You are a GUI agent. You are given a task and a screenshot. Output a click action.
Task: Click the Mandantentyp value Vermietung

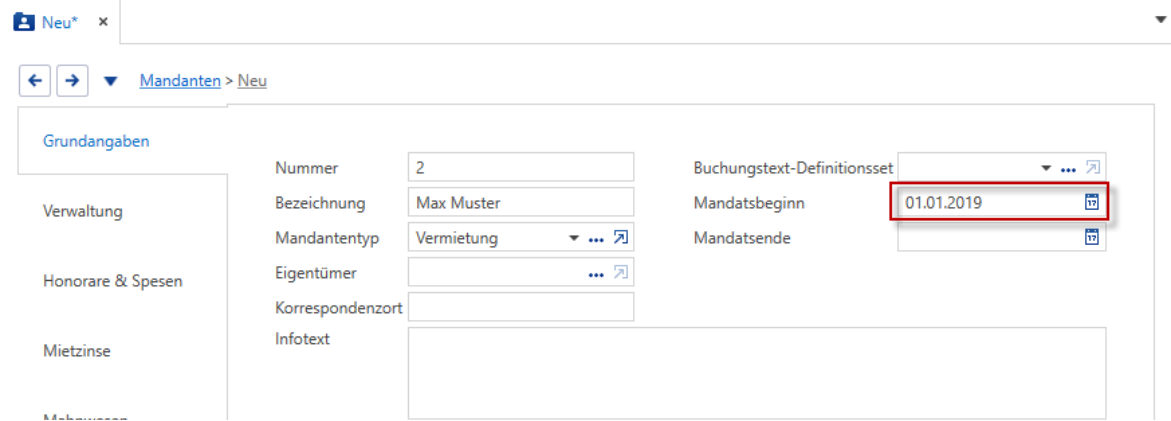click(456, 238)
